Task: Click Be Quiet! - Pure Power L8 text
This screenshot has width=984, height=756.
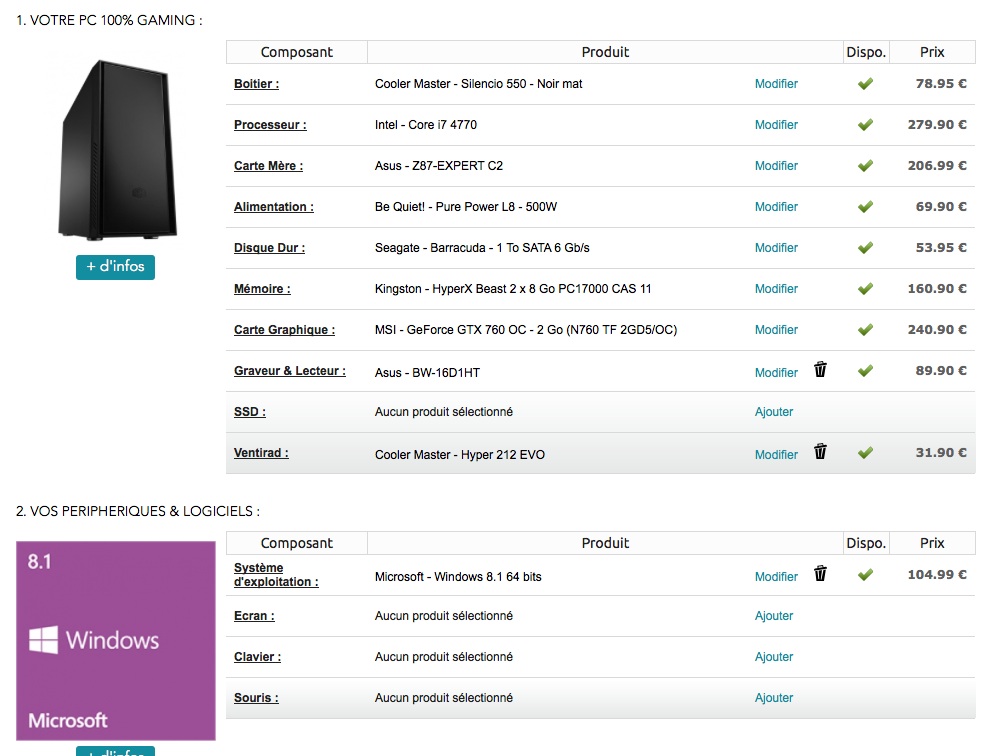Action: tap(466, 206)
